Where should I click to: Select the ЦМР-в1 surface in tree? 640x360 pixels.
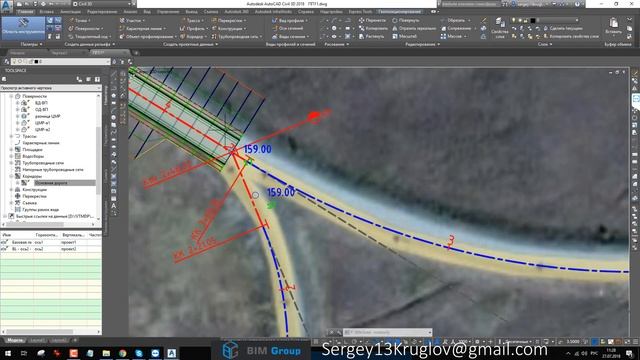tap(42, 123)
